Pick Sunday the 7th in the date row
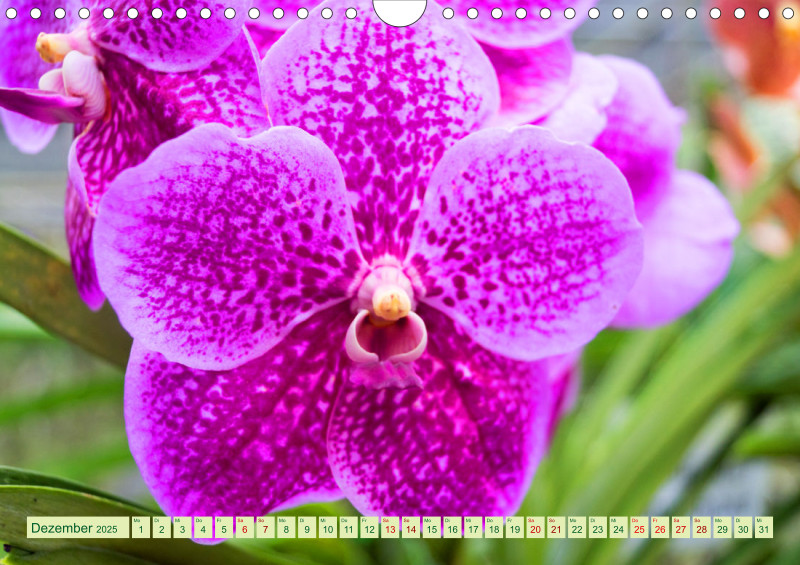Image resolution: width=800 pixels, height=565 pixels. [x=265, y=527]
